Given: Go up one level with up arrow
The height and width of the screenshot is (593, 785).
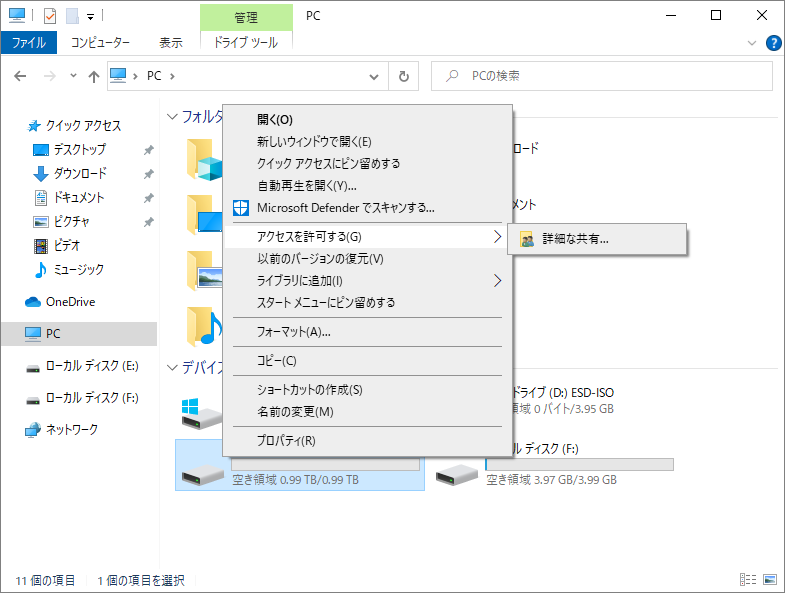Looking at the screenshot, I should (94, 76).
